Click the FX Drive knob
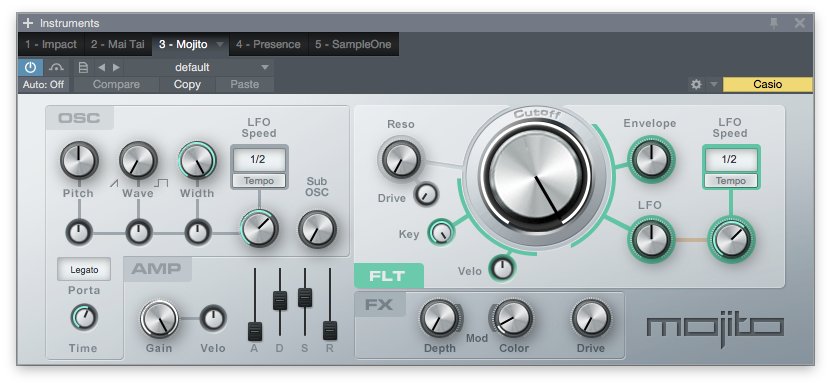This screenshot has height=386, width=831. click(590, 318)
